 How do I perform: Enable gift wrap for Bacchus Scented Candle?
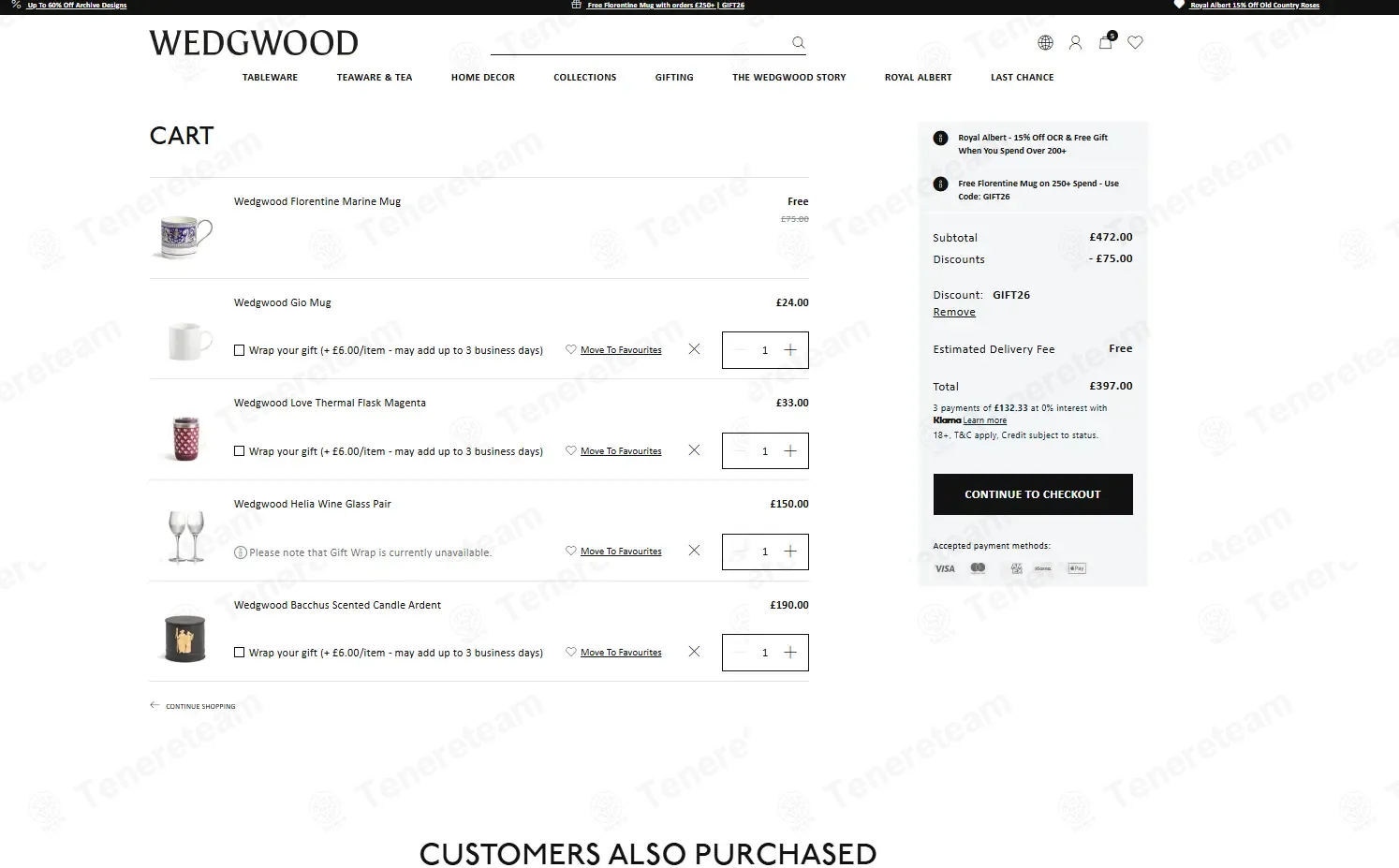pos(239,653)
